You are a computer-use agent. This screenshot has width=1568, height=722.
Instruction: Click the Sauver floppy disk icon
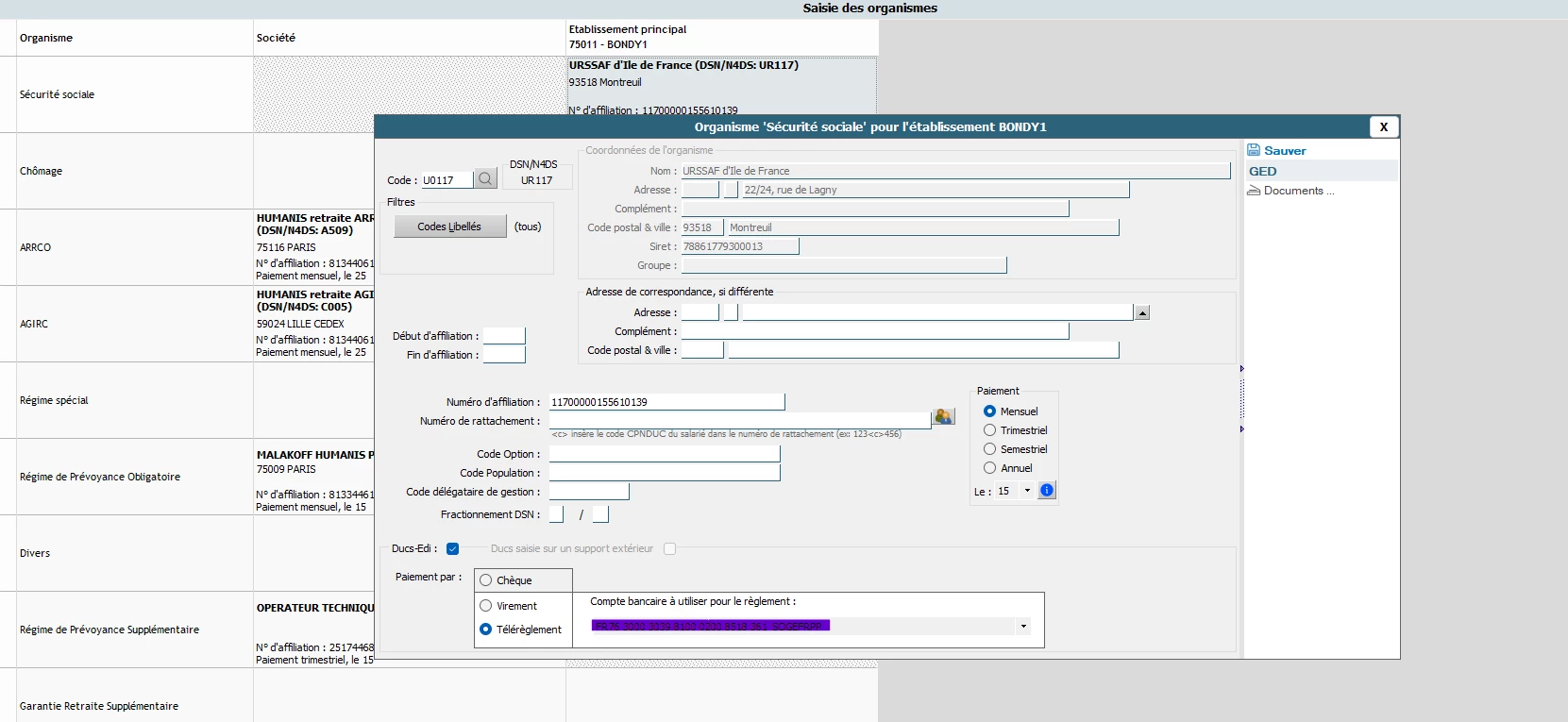coord(1254,150)
